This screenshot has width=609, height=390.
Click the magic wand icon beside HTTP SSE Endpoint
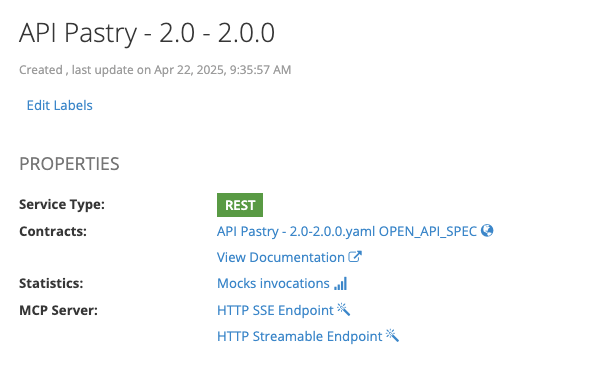[343, 310]
